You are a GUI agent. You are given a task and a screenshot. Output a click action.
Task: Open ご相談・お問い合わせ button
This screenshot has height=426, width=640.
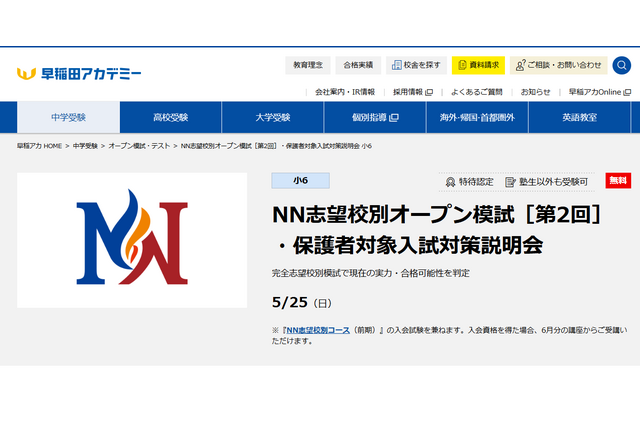click(558, 65)
